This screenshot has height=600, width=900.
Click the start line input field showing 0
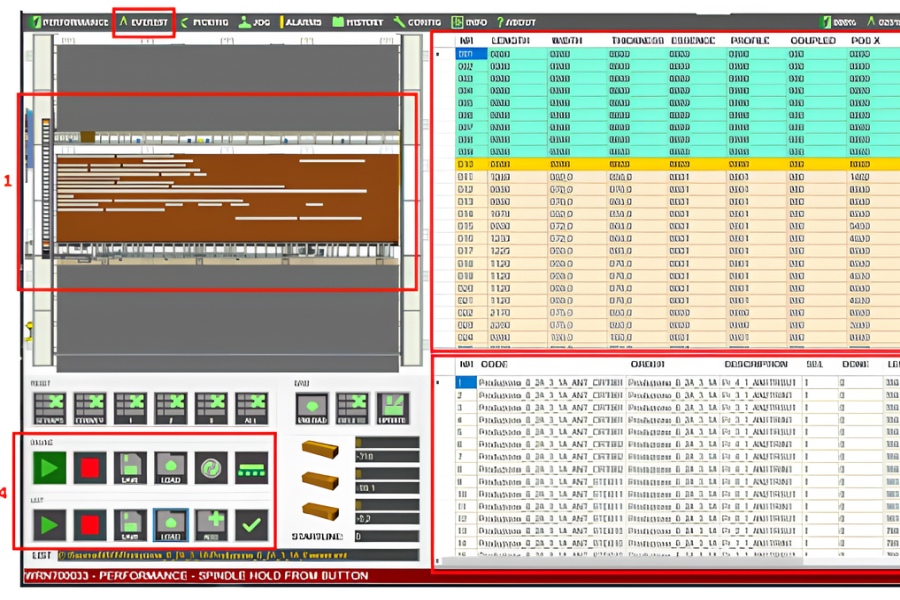point(387,536)
